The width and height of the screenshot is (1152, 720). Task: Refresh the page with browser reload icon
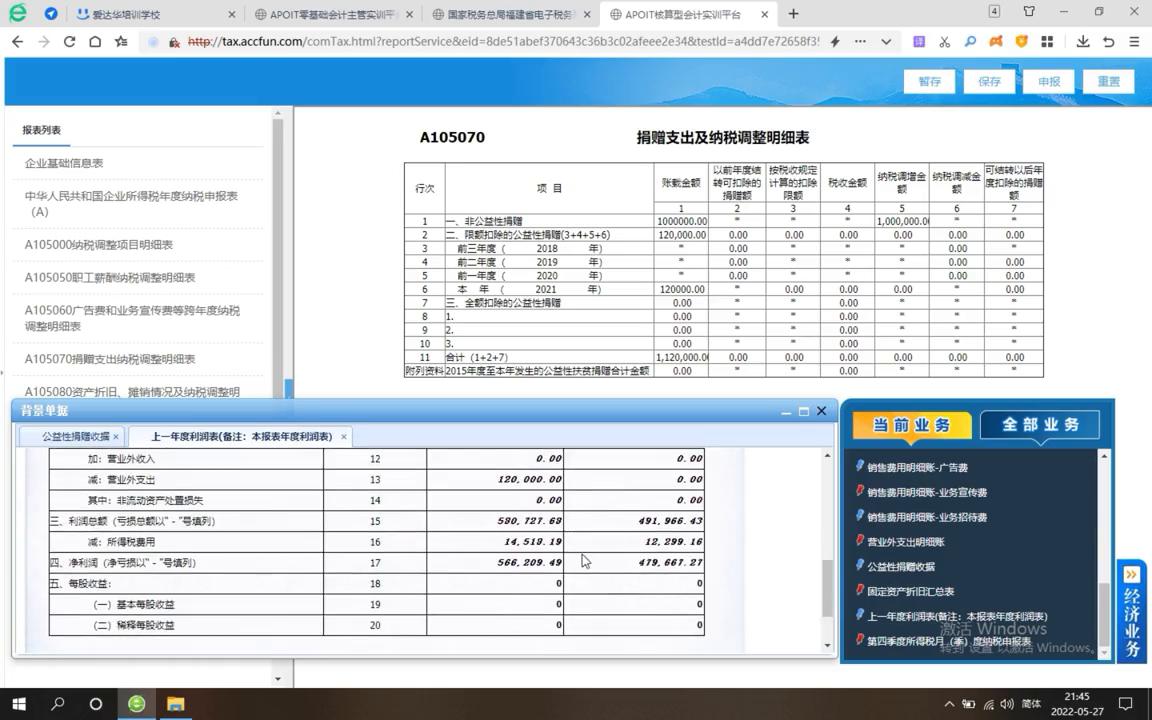[x=68, y=43]
